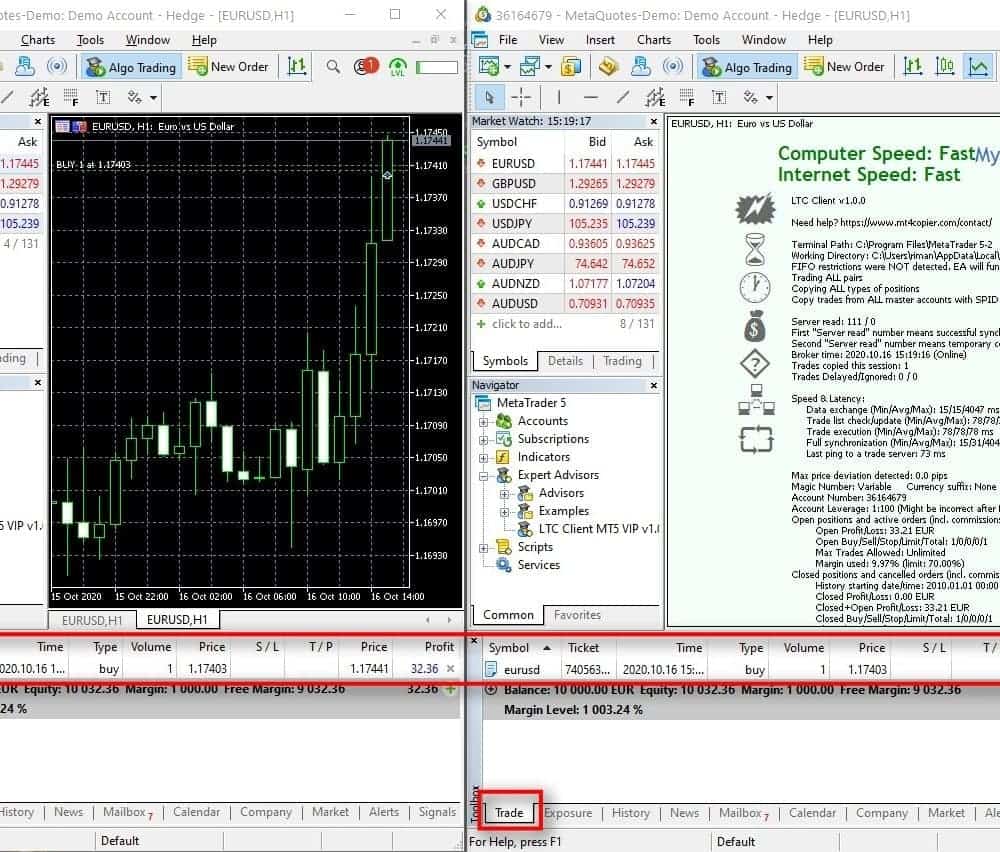
Task: Select Fibonacci tool in left window
Action: click(71, 98)
